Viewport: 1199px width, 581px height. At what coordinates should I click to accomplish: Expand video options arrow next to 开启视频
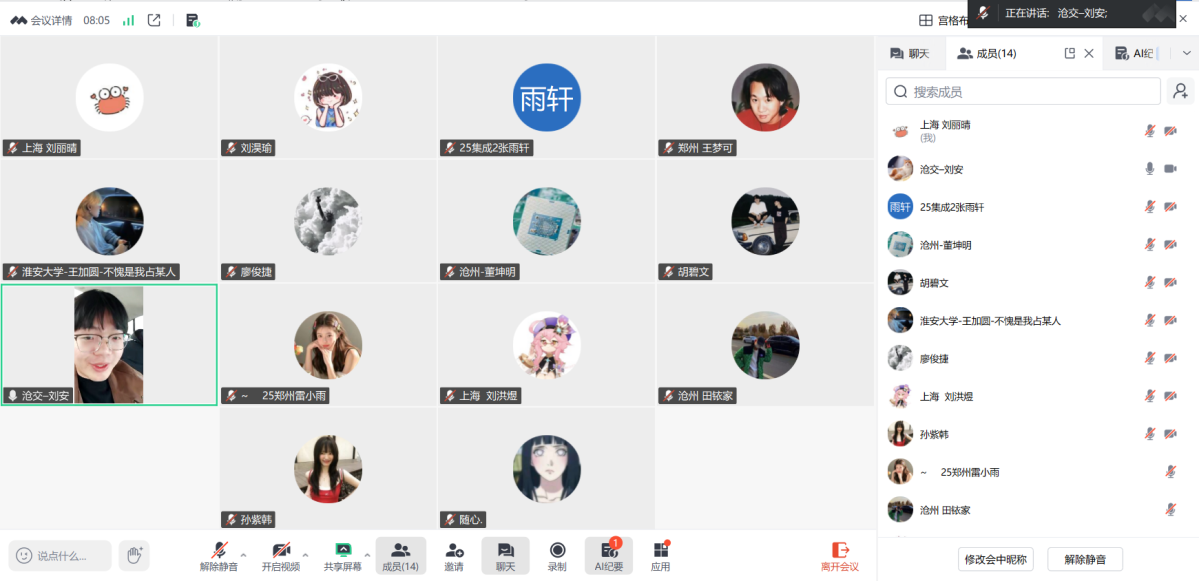tap(306, 555)
